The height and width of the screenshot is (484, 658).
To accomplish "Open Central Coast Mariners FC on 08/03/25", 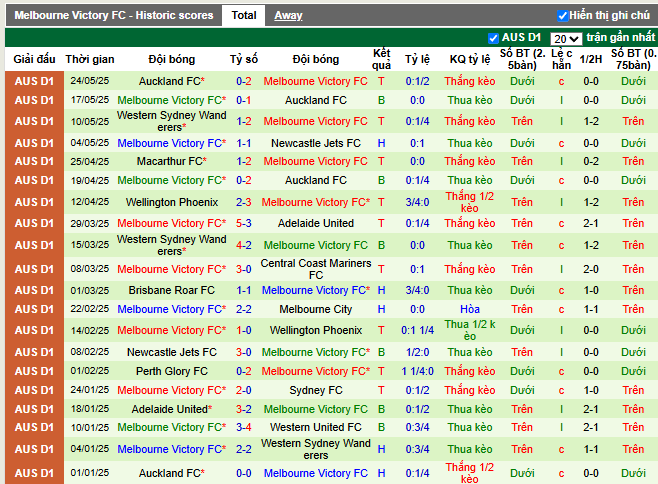I will pos(316,269).
